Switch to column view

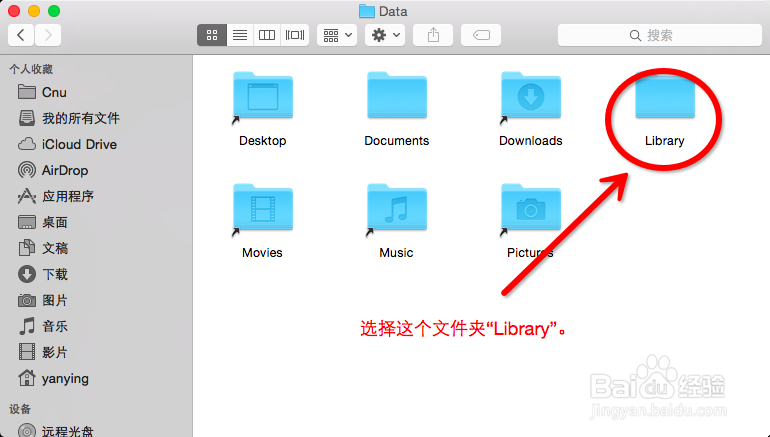267,35
